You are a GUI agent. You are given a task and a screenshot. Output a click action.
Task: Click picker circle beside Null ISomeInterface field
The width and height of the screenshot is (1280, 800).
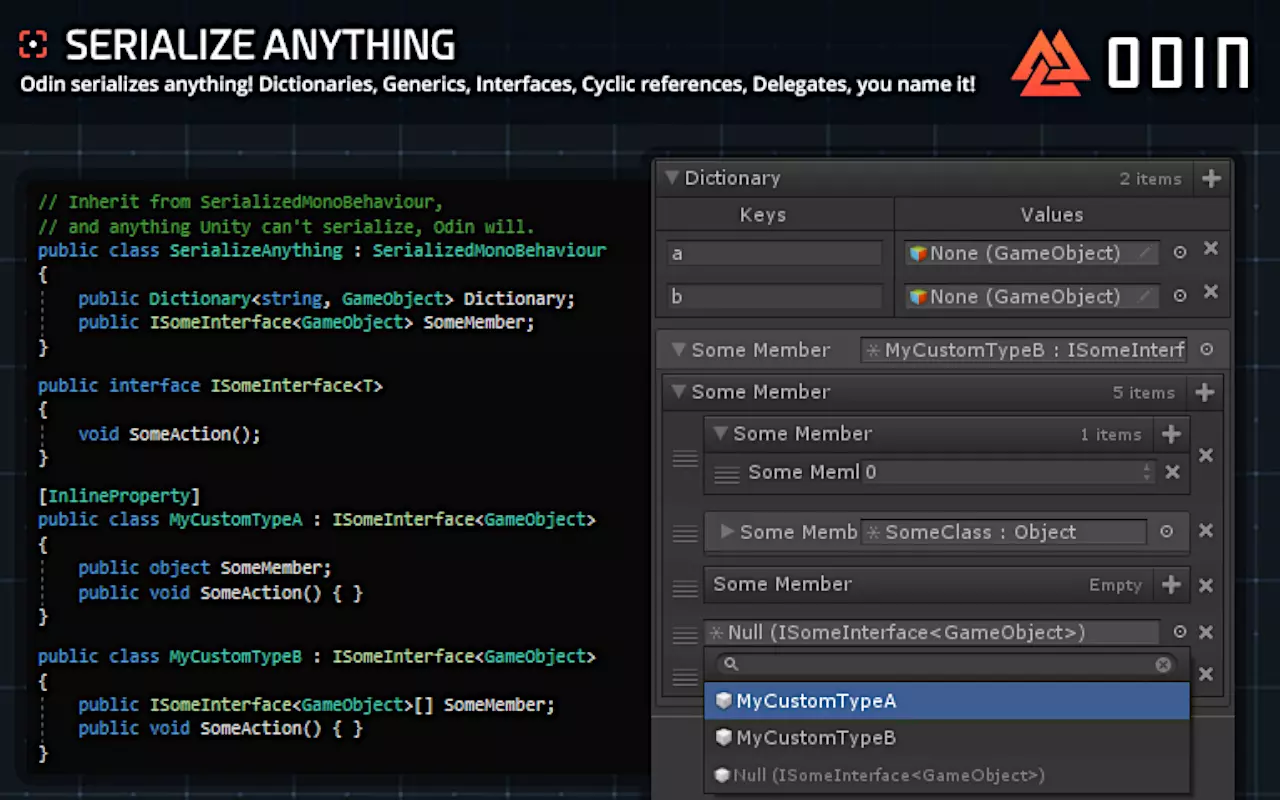(x=1180, y=632)
